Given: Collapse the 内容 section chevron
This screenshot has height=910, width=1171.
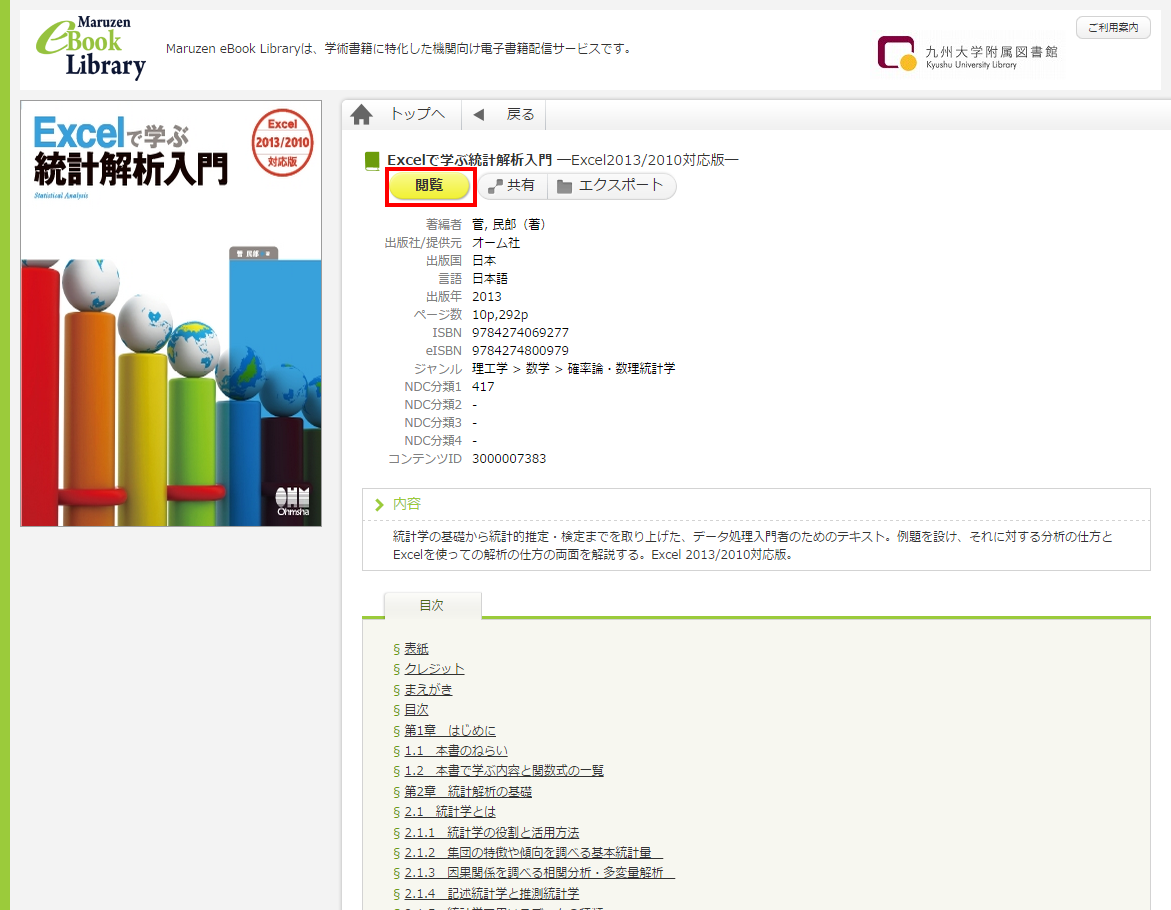Looking at the screenshot, I should [379, 505].
